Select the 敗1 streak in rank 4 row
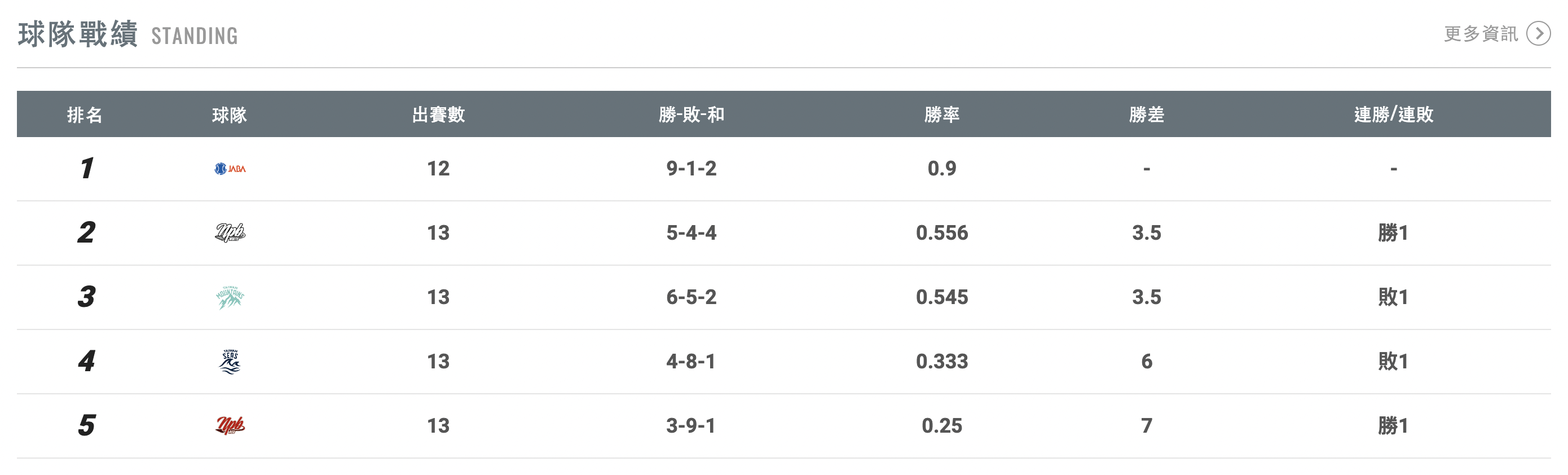The height and width of the screenshot is (475, 1568). (1393, 362)
